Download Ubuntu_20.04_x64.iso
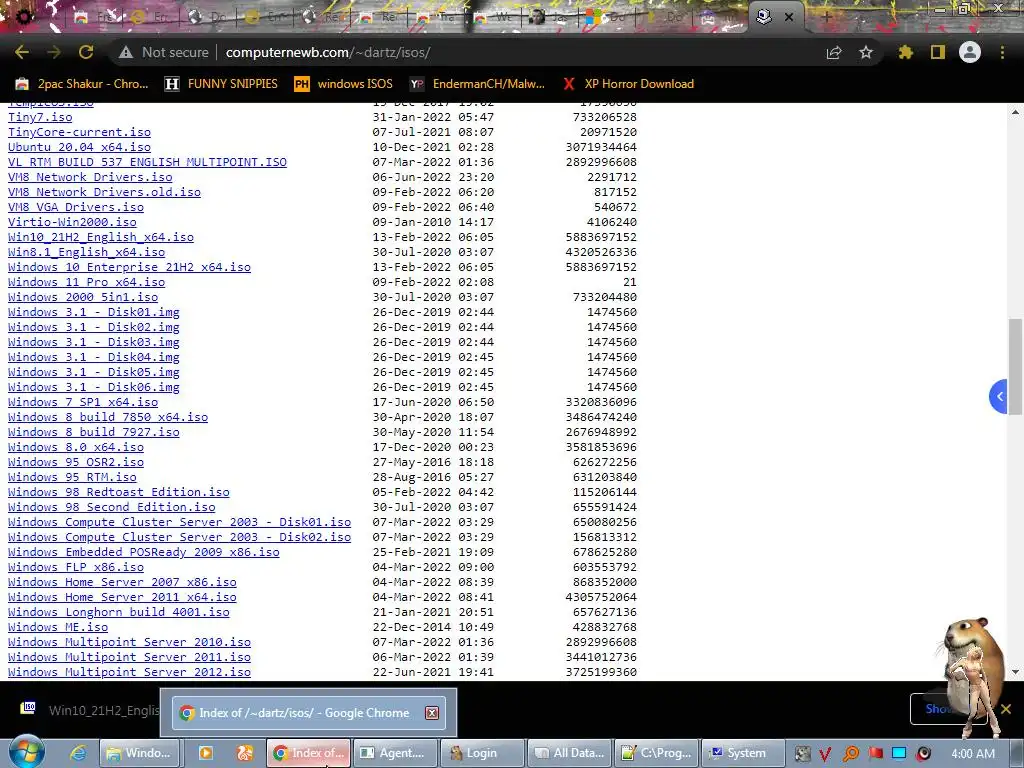Viewport: 1024px width, 768px height. (x=79, y=147)
